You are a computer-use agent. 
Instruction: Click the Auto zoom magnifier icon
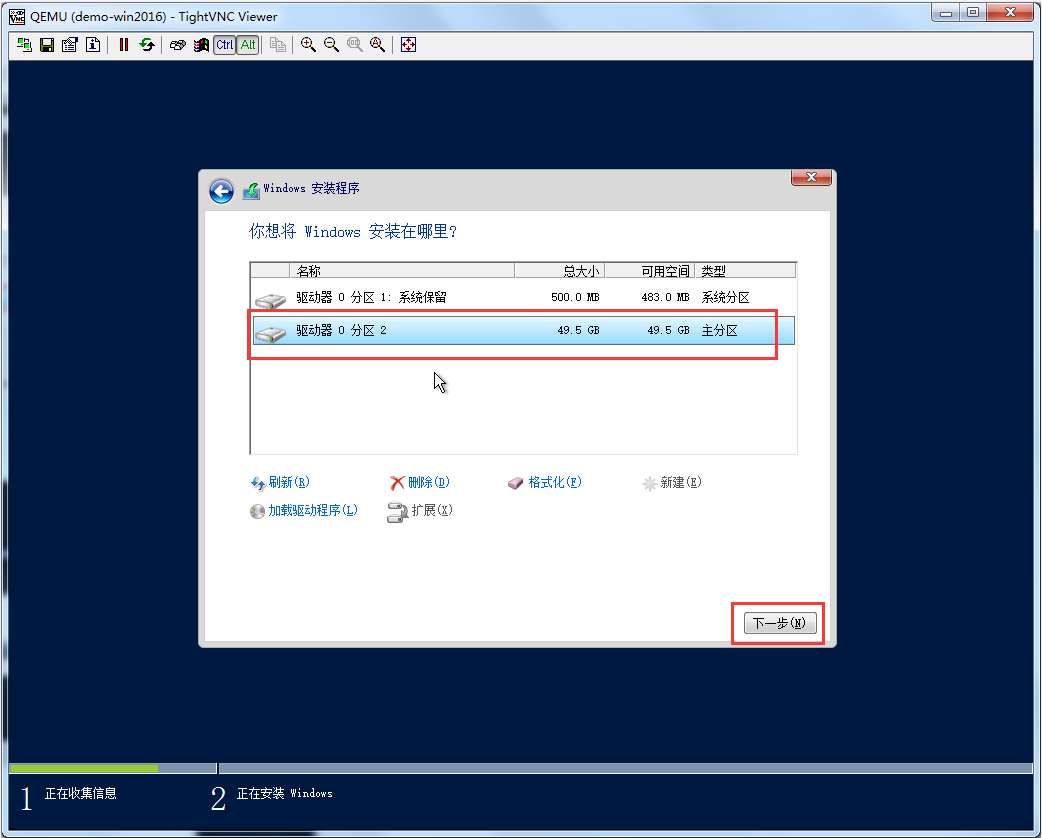pos(377,45)
